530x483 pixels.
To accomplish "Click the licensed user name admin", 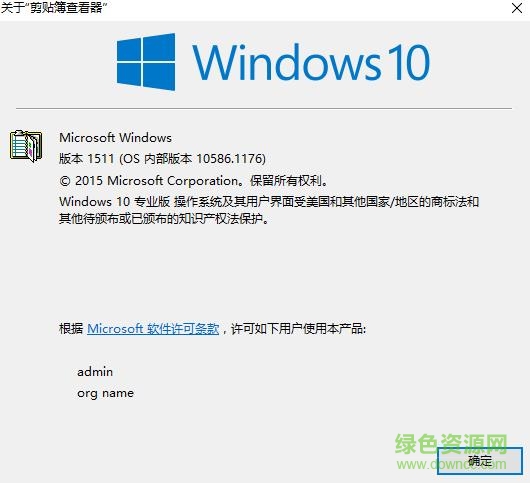I will 95,372.
